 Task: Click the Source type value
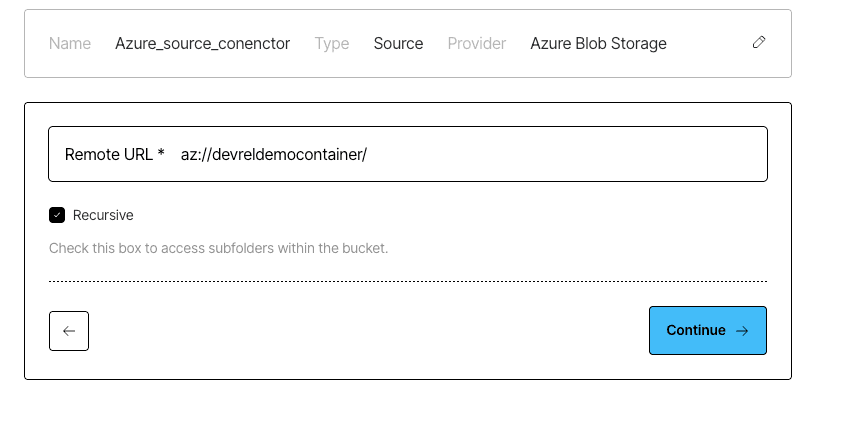coord(398,44)
